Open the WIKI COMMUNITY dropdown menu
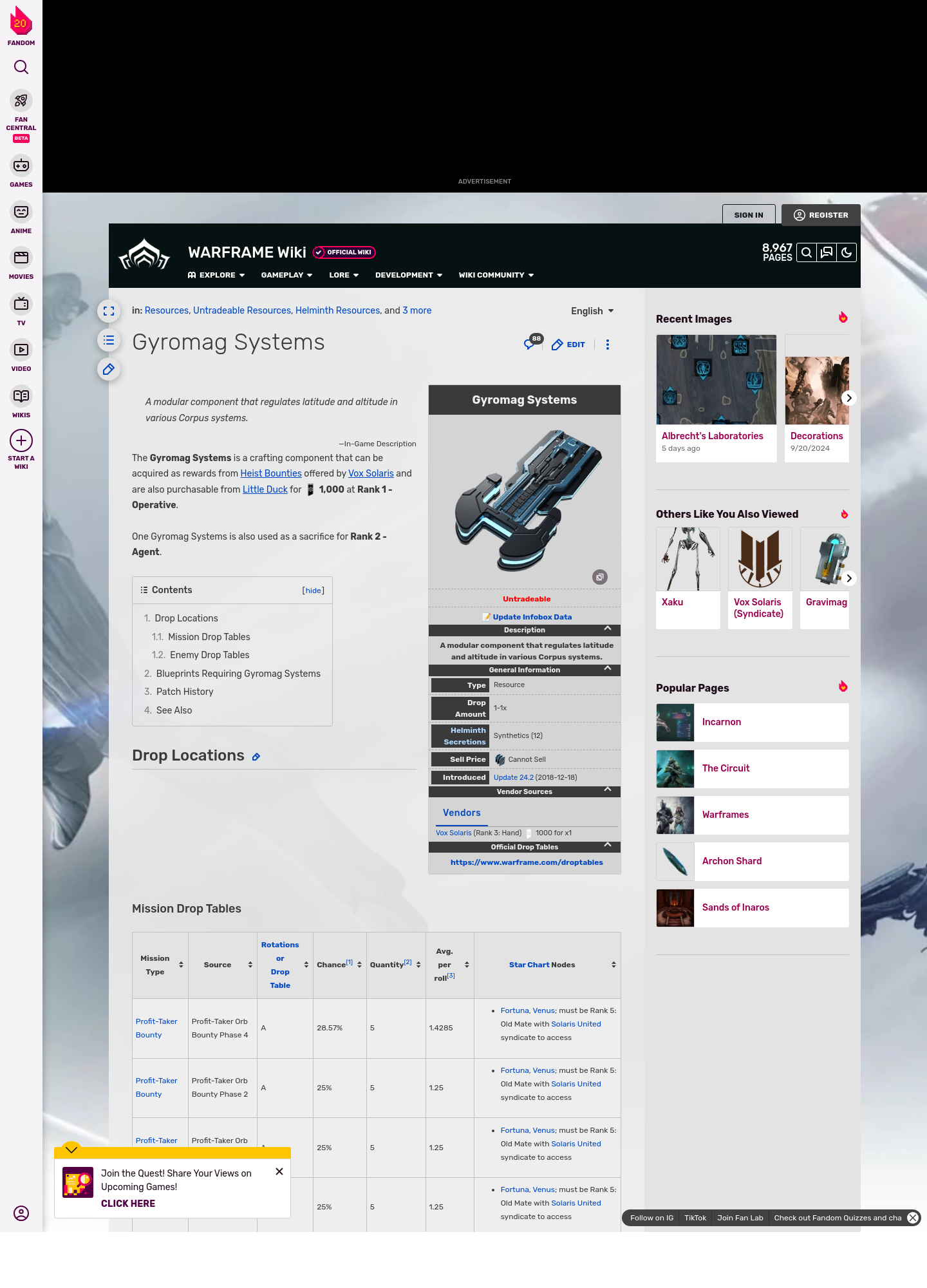Image resolution: width=927 pixels, height=1288 pixels. [496, 275]
